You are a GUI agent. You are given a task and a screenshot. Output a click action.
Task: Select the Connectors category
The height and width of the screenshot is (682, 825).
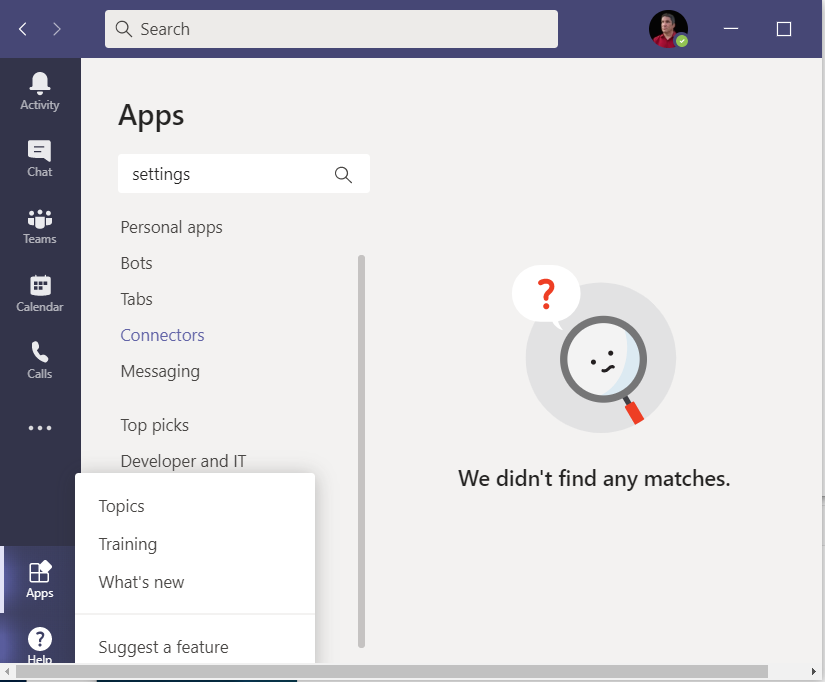(162, 335)
